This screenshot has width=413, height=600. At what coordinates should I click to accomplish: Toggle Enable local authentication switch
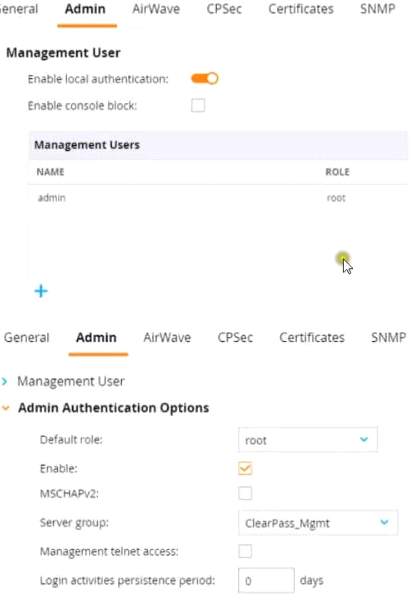205,78
